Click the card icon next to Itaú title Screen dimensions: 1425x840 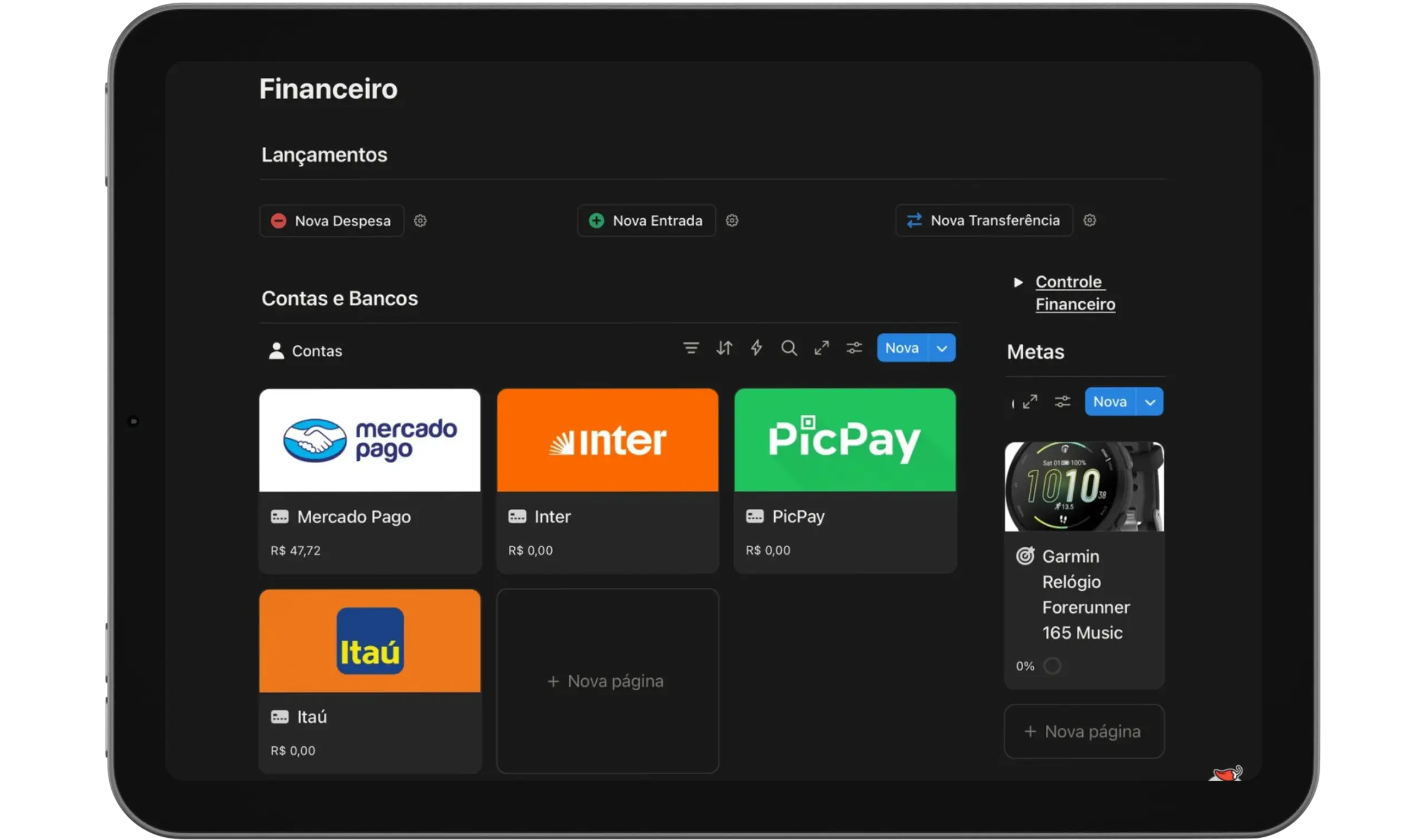279,717
